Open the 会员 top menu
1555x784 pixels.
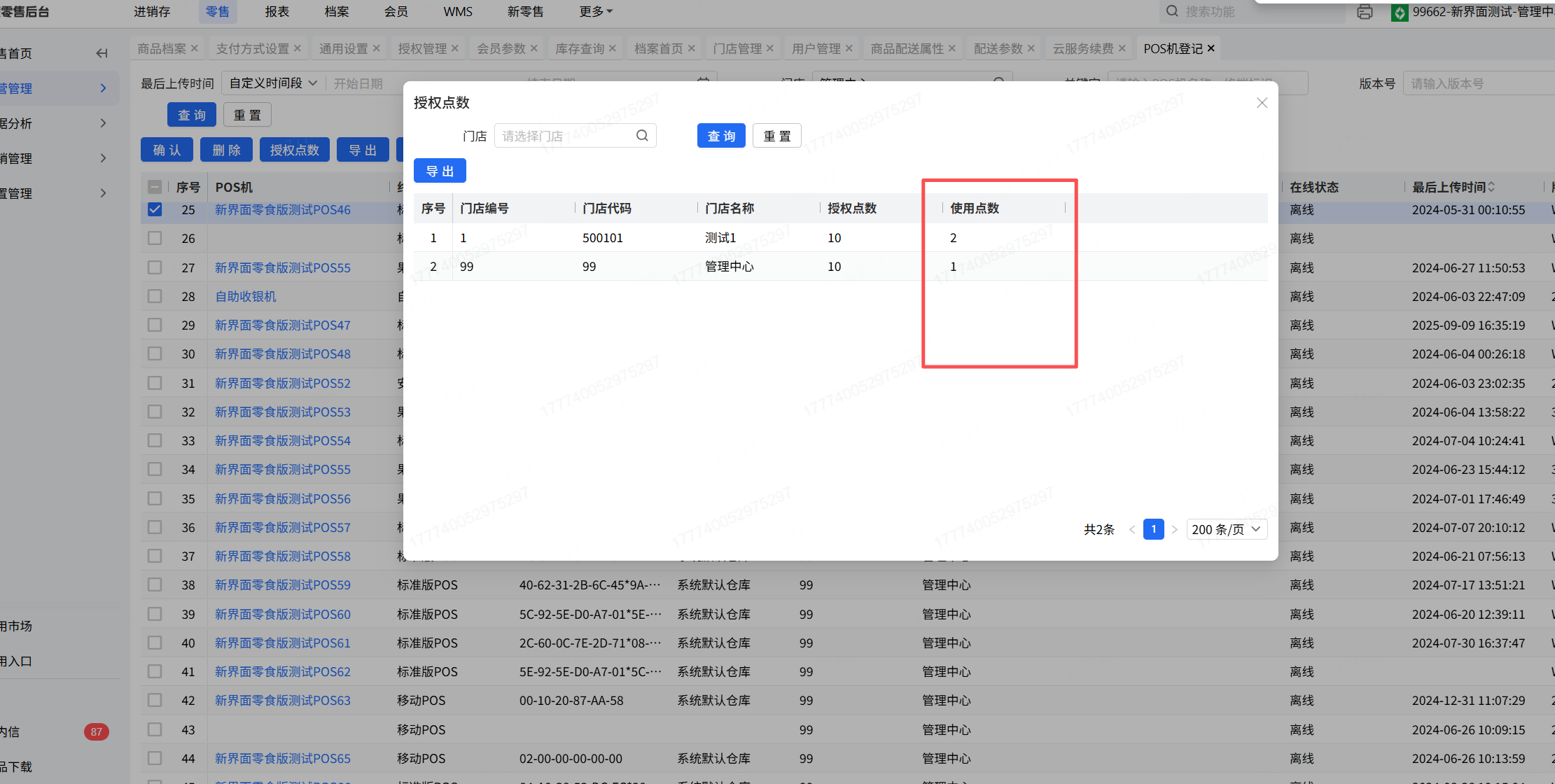pyautogui.click(x=396, y=12)
